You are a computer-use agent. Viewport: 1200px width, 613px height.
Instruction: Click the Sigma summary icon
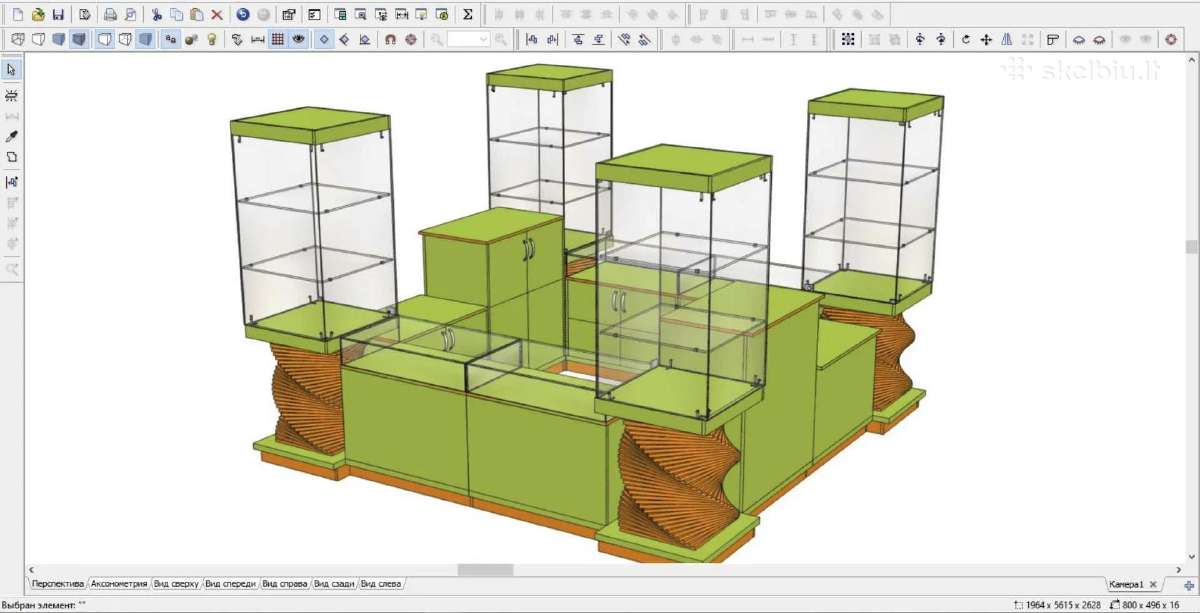(x=468, y=15)
